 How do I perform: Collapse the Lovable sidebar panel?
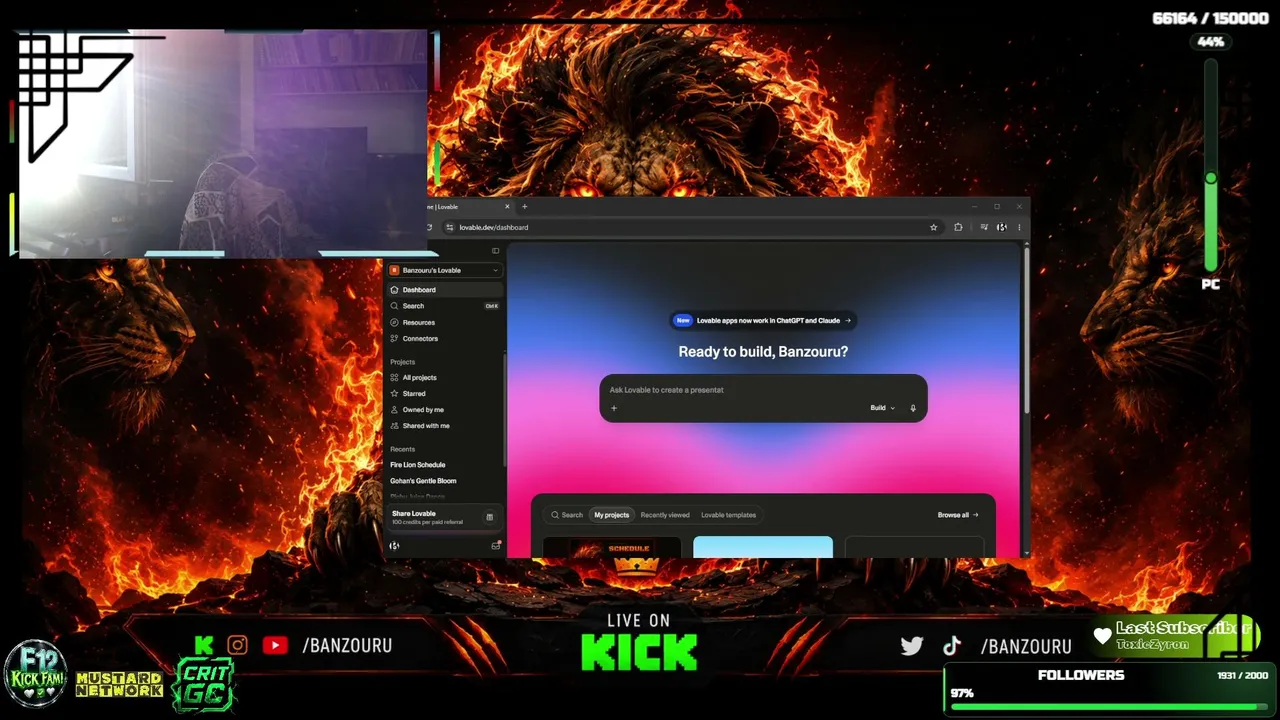coord(495,251)
